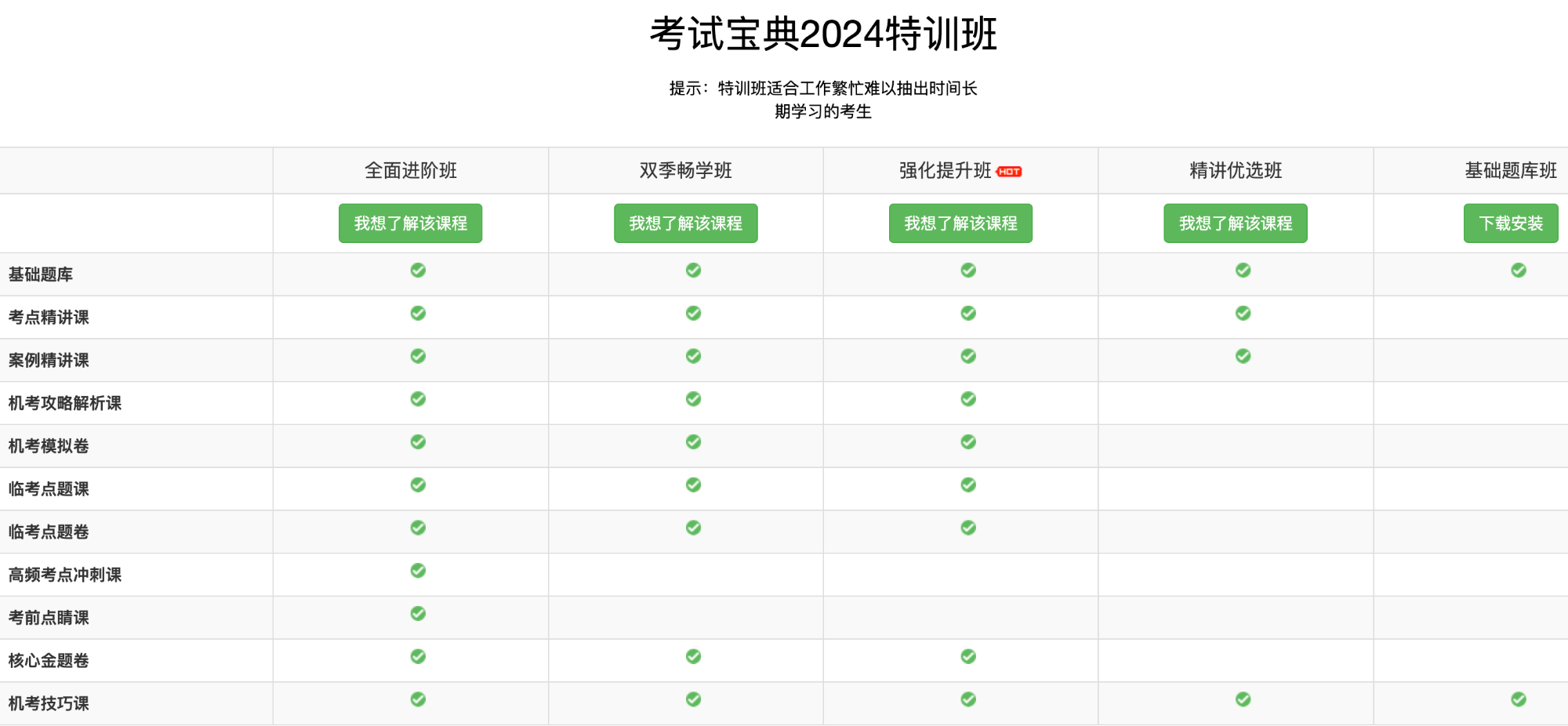Click the 考点精讲课 checkmark under 双季畅学班
1568x726 pixels.
[693, 313]
